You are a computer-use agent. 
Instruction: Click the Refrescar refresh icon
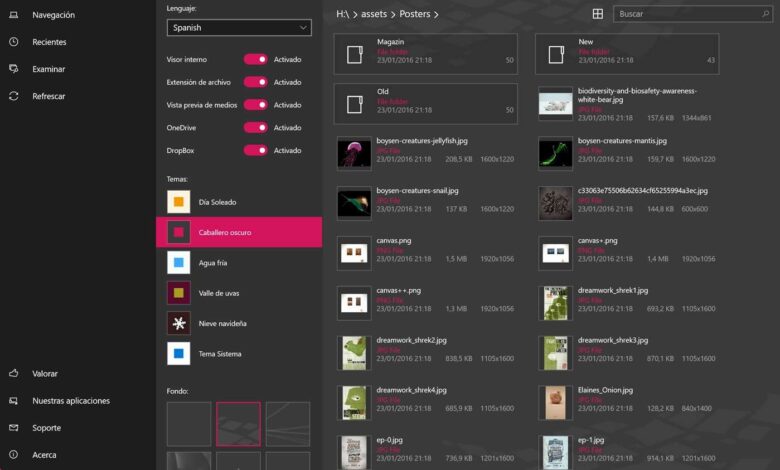(14, 96)
